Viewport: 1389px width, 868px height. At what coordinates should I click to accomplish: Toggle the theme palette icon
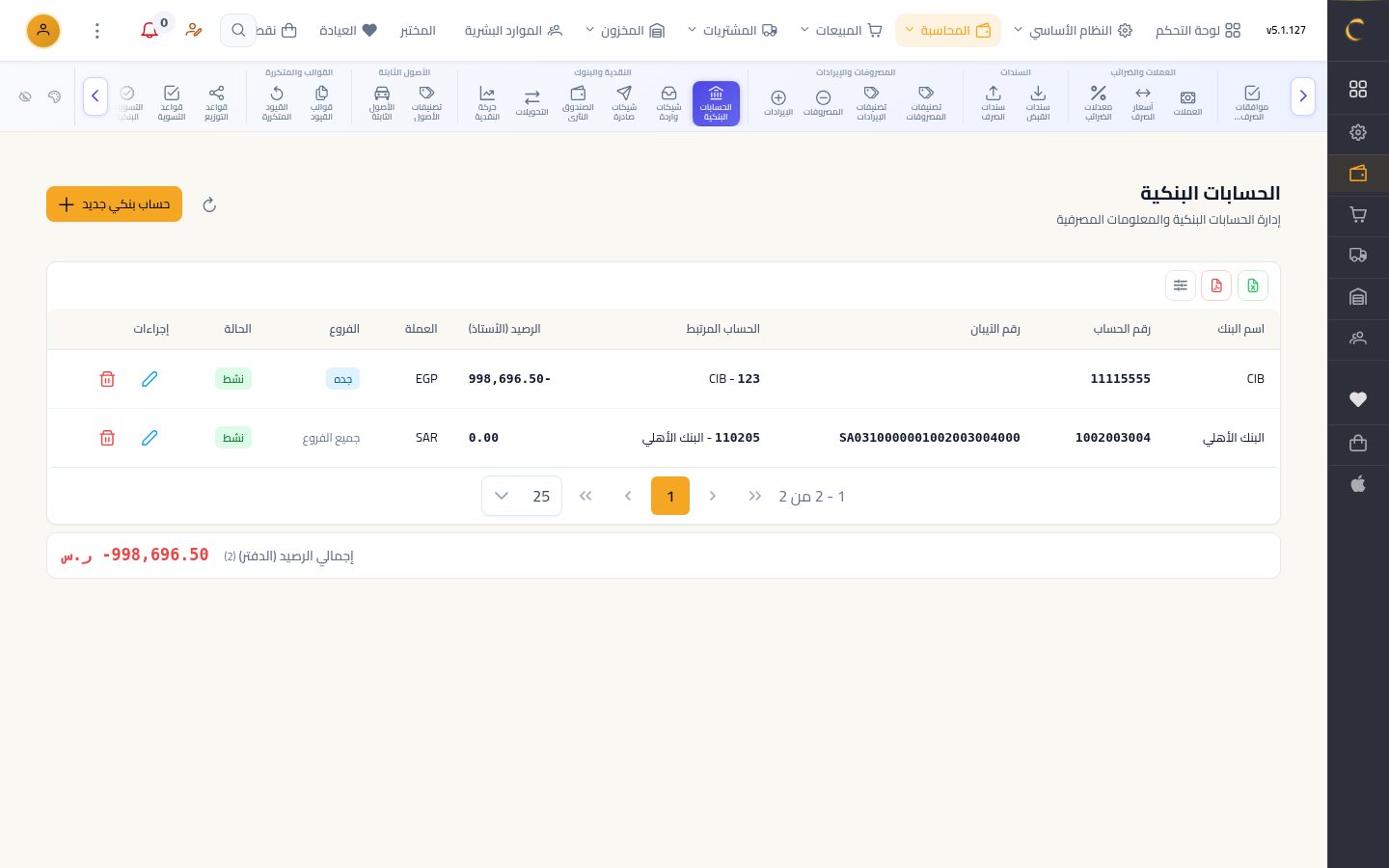coord(55,96)
